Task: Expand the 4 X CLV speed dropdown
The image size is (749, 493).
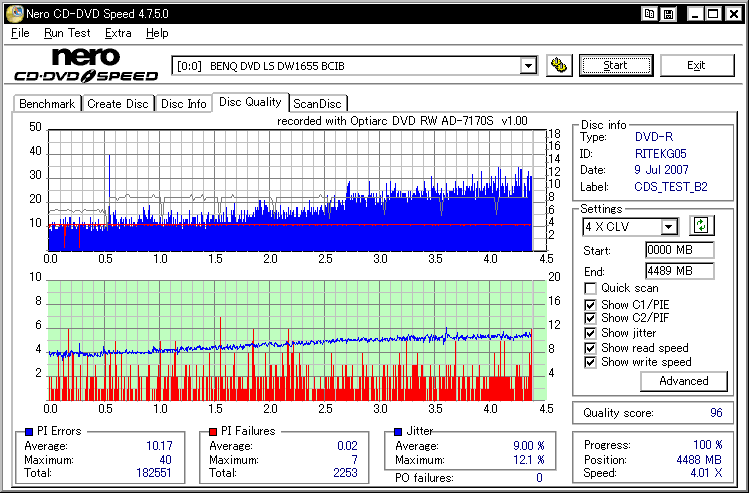Action: [668, 227]
